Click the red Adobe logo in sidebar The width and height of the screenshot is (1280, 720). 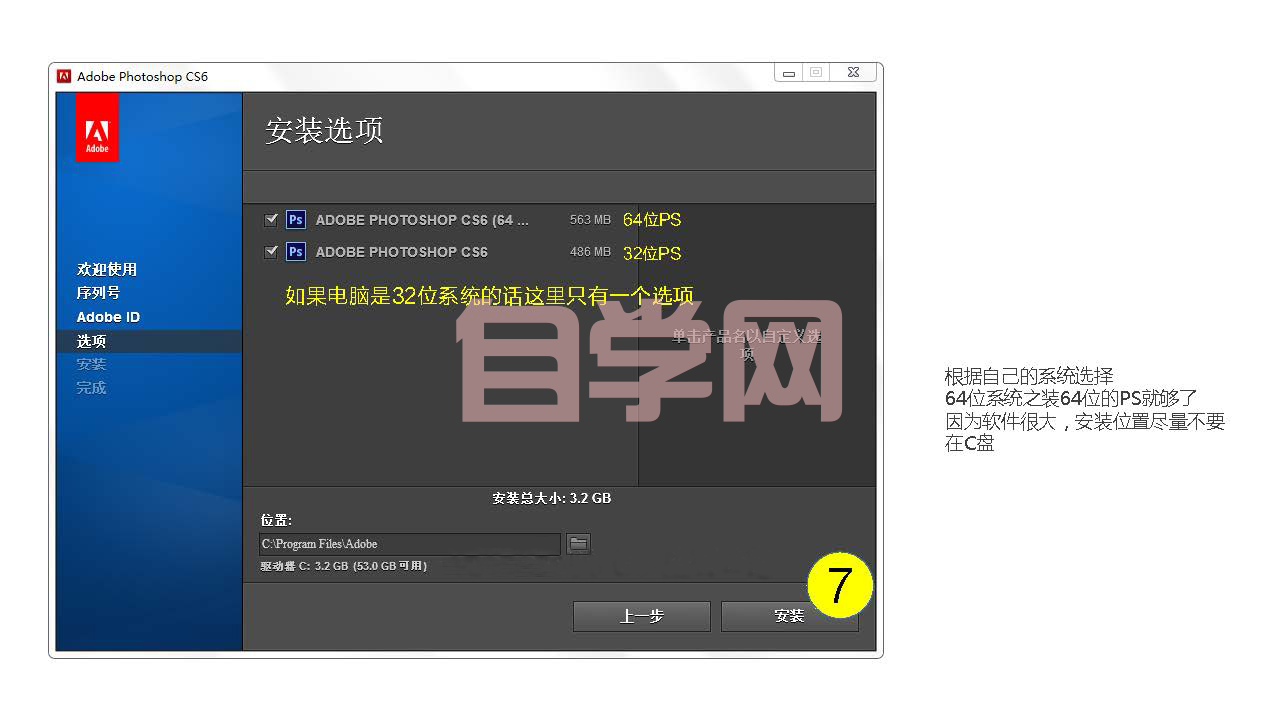[x=97, y=128]
